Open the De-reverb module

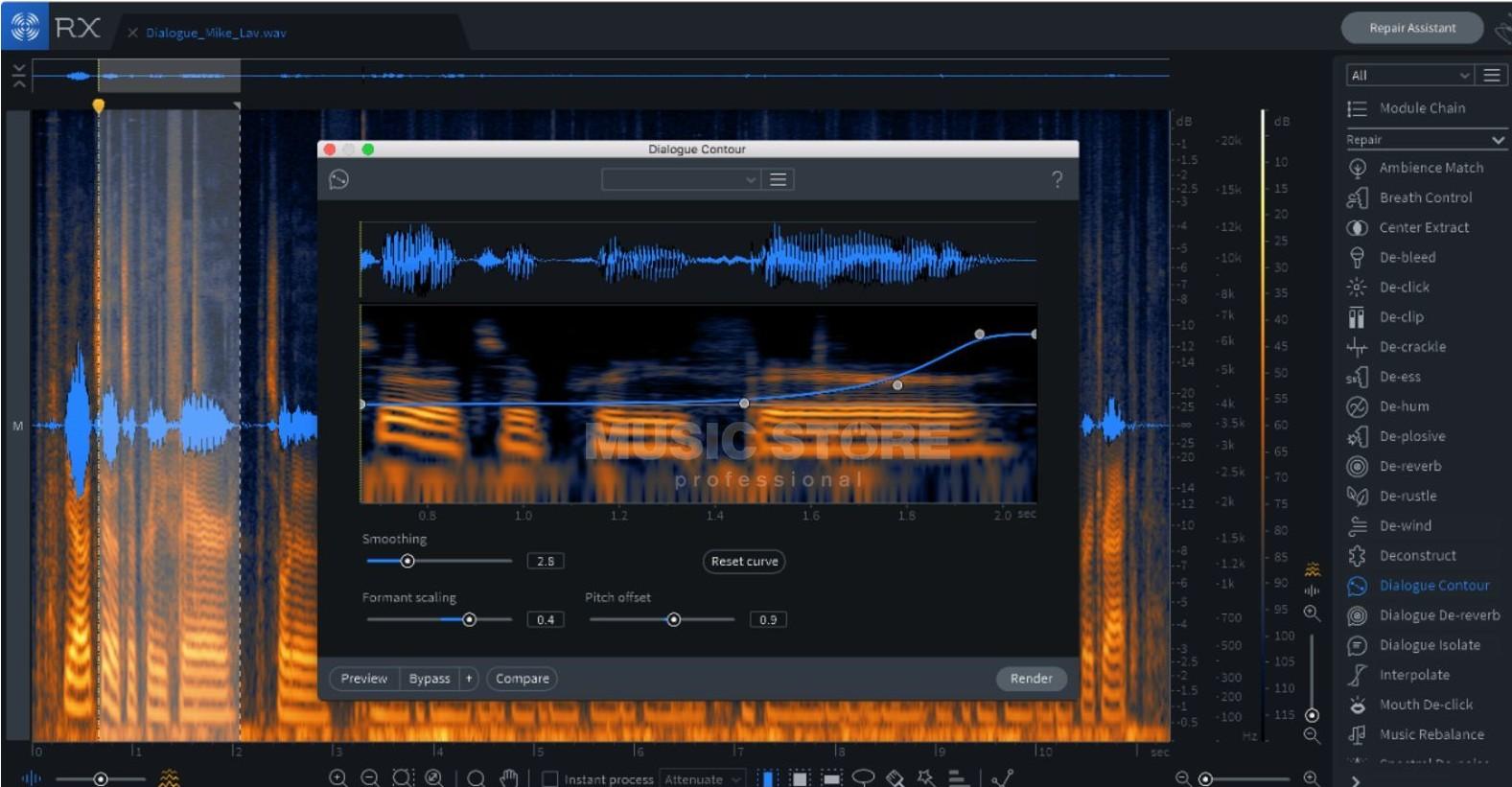click(1394, 466)
